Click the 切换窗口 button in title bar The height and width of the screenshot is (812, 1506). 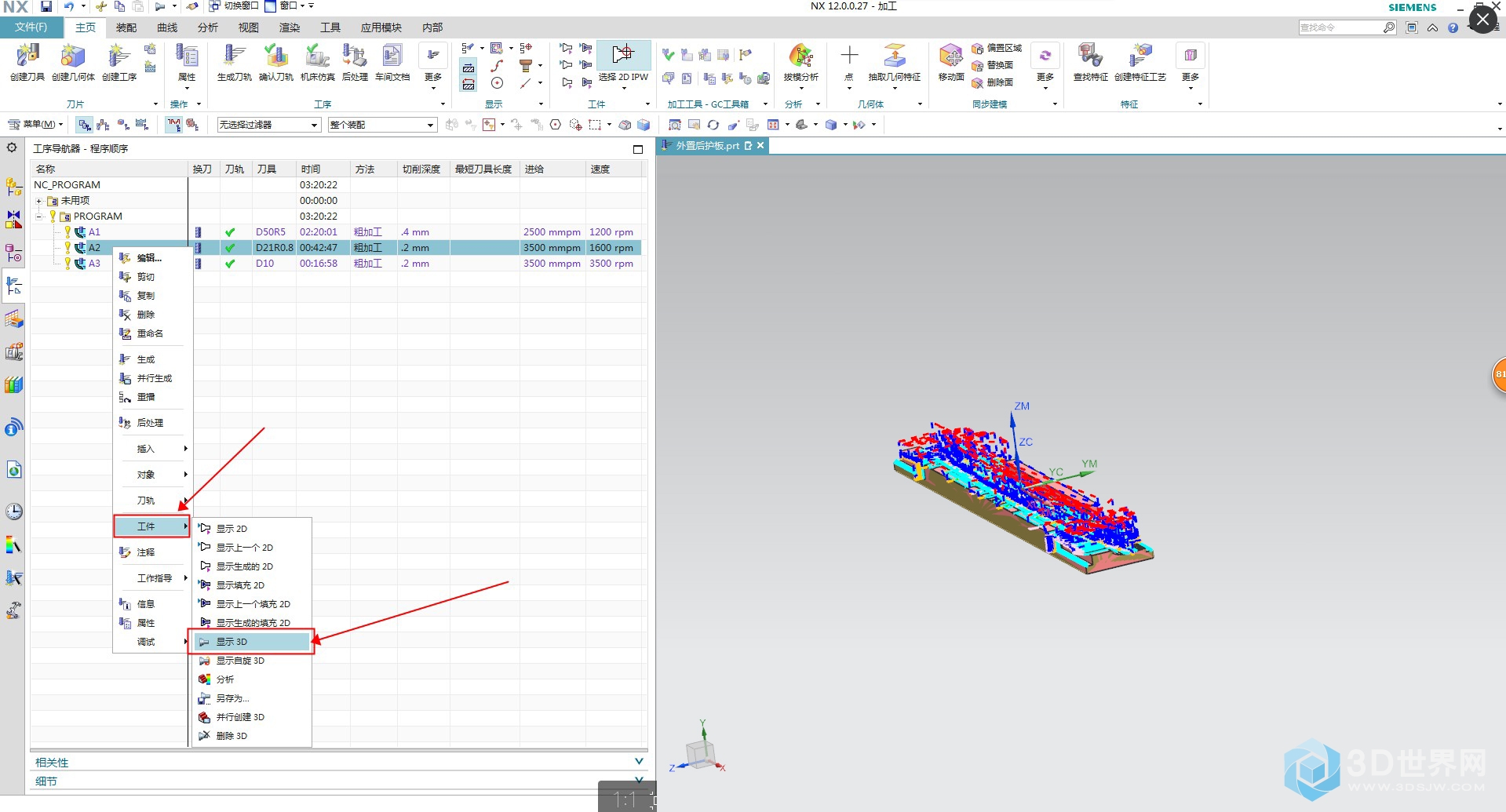(234, 6)
